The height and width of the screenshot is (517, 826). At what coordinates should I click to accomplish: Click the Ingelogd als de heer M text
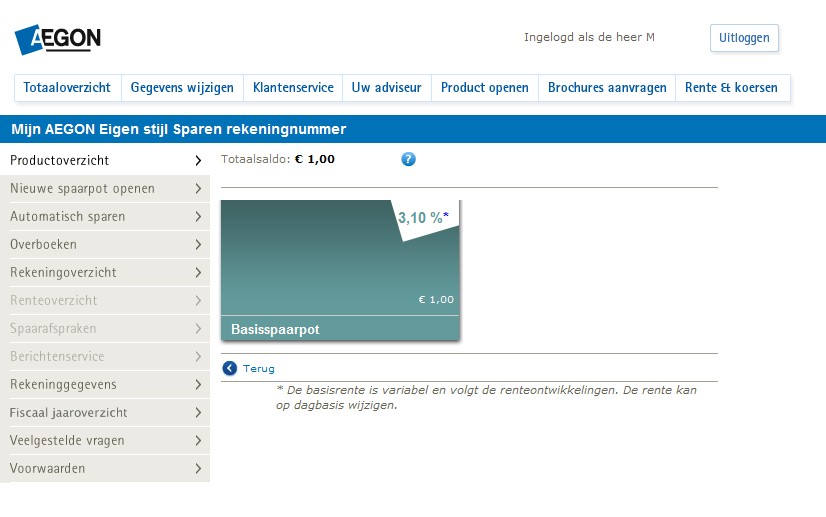(x=589, y=37)
